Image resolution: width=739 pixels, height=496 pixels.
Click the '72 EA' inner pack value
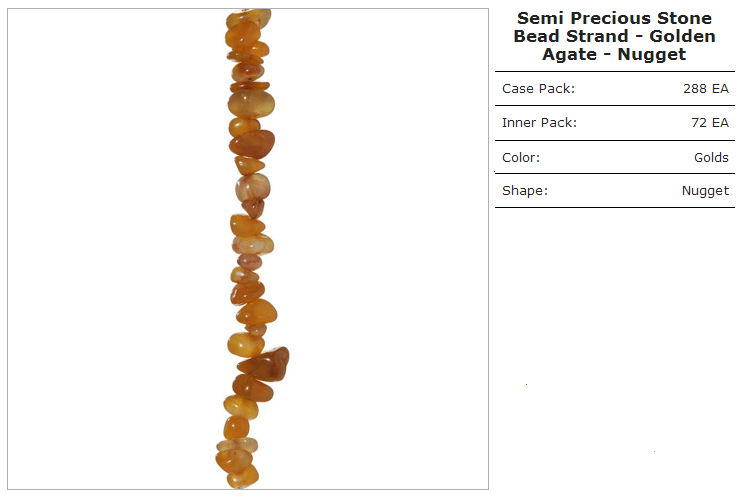[x=710, y=123]
